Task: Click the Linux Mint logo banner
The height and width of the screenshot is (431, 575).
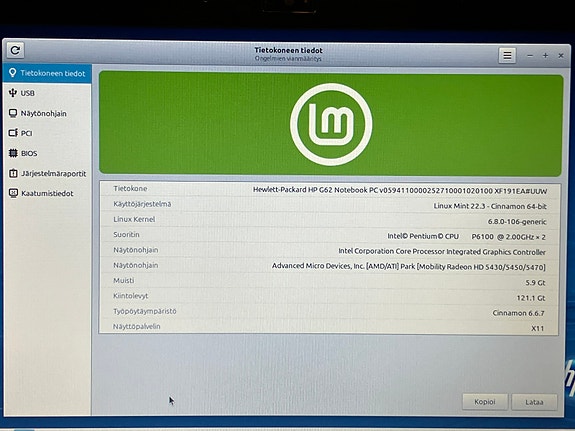Action: pyautogui.click(x=331, y=124)
